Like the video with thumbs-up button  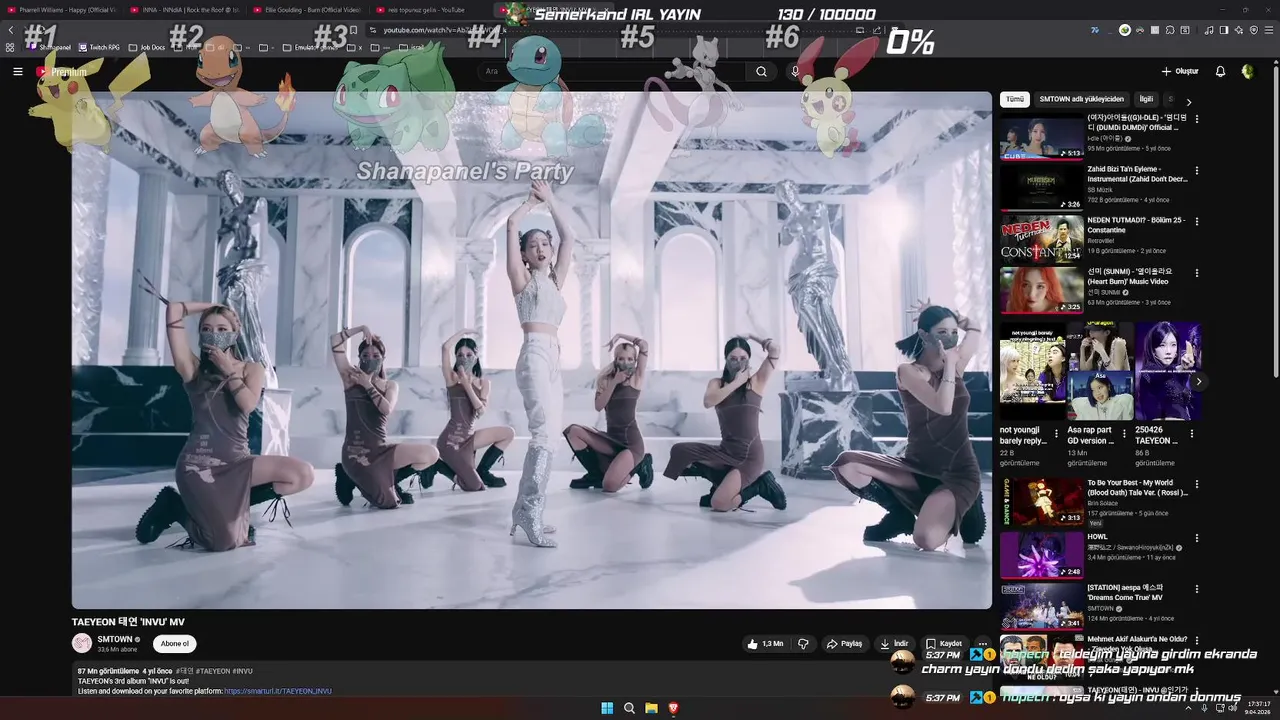(765, 644)
